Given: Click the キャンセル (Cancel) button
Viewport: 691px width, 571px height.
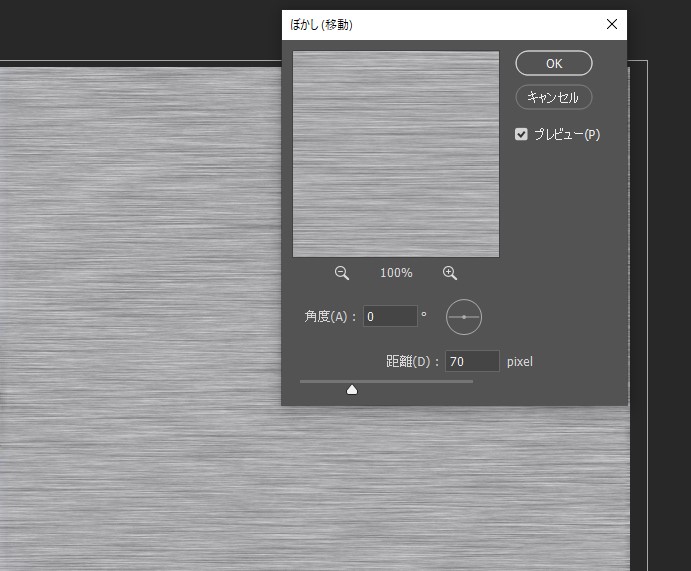Looking at the screenshot, I should [x=554, y=97].
